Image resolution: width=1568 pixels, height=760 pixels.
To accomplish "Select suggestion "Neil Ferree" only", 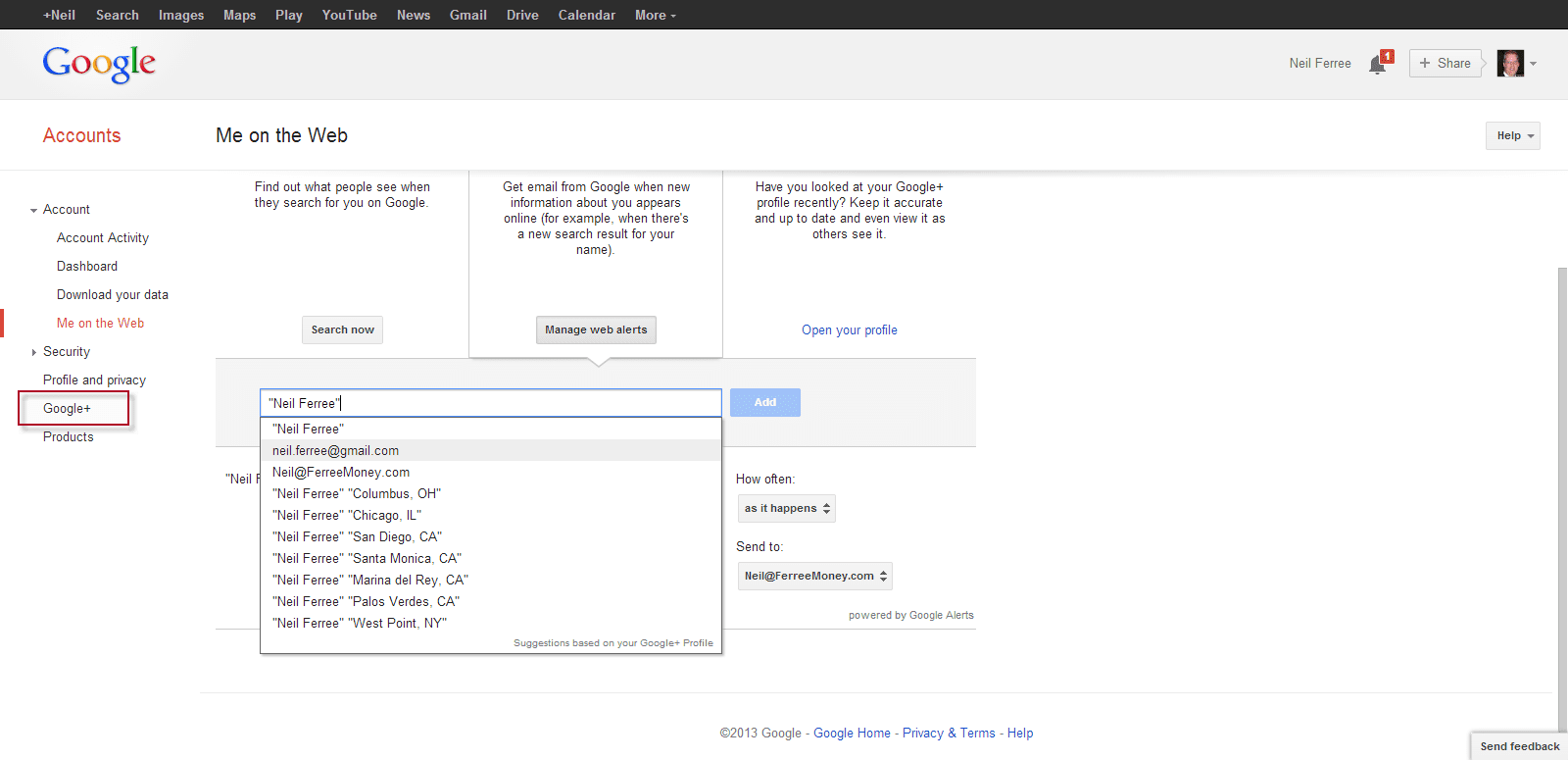I will pos(491,429).
